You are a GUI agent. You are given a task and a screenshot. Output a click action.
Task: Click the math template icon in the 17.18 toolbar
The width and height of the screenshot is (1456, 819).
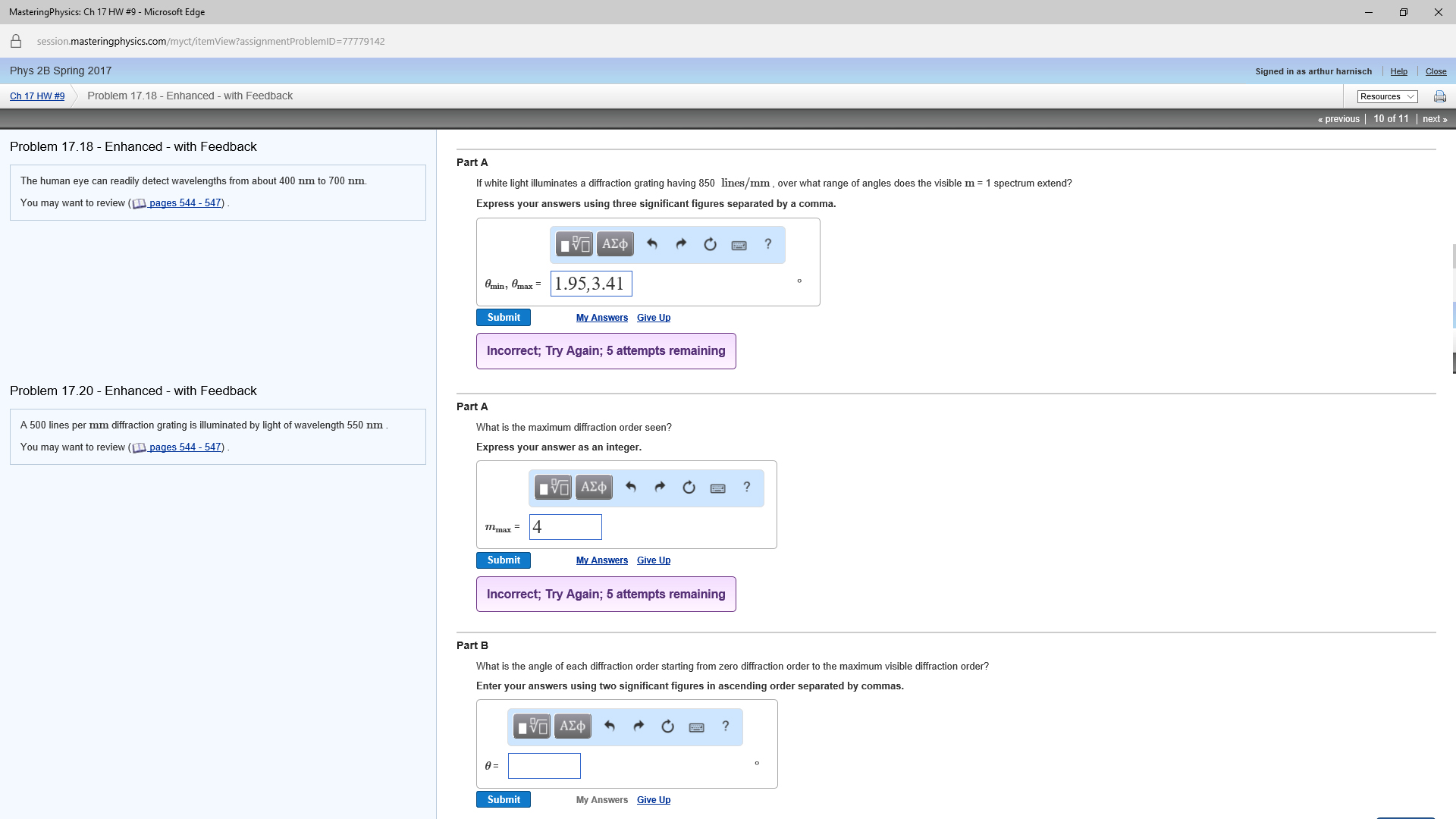[x=574, y=244]
